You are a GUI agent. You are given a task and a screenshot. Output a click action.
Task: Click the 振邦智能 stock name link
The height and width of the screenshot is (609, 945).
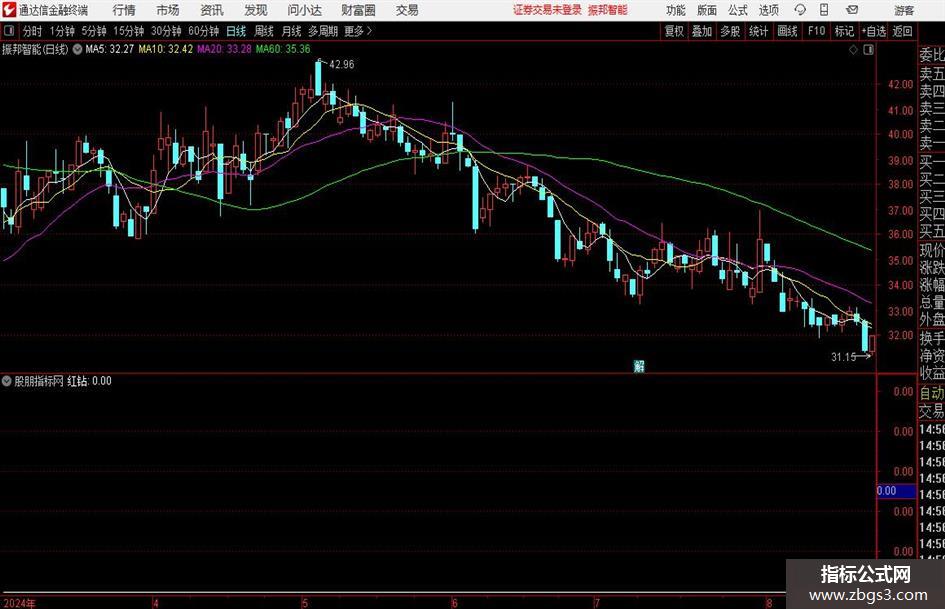[x=608, y=10]
